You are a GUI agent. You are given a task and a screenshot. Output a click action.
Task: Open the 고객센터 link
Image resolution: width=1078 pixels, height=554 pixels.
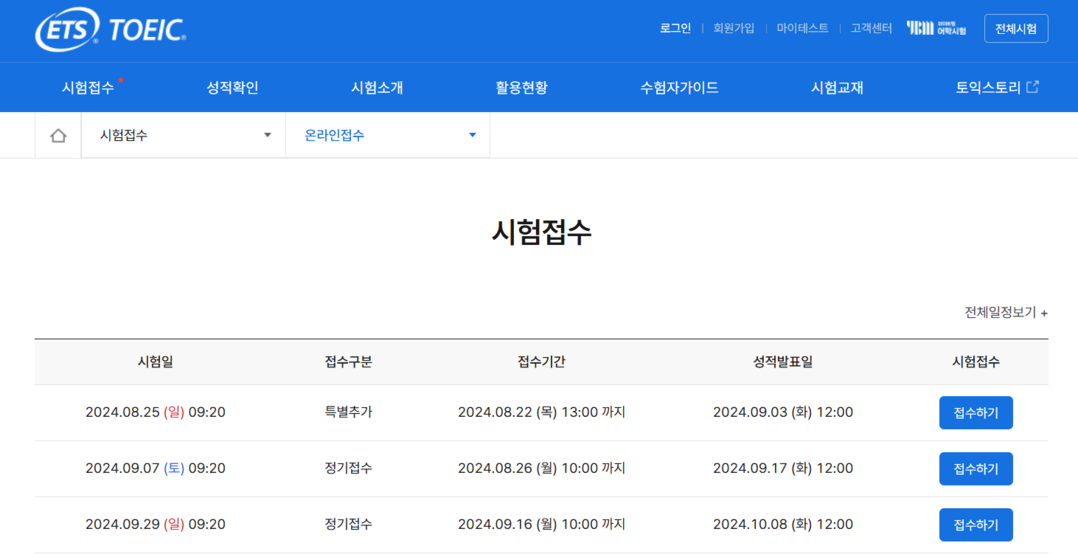[x=871, y=29]
